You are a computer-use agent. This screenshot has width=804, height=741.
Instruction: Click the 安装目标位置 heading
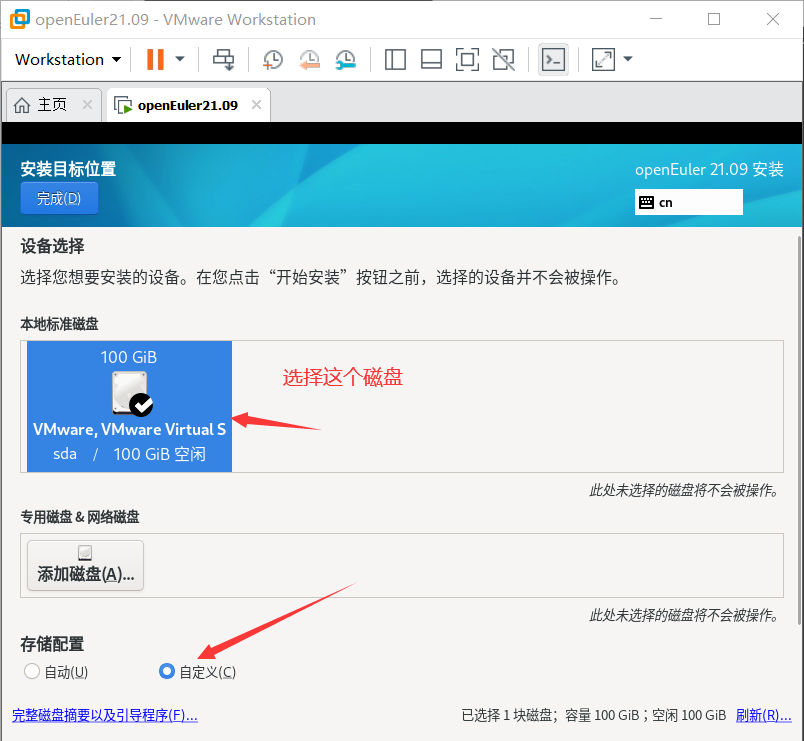pos(68,169)
